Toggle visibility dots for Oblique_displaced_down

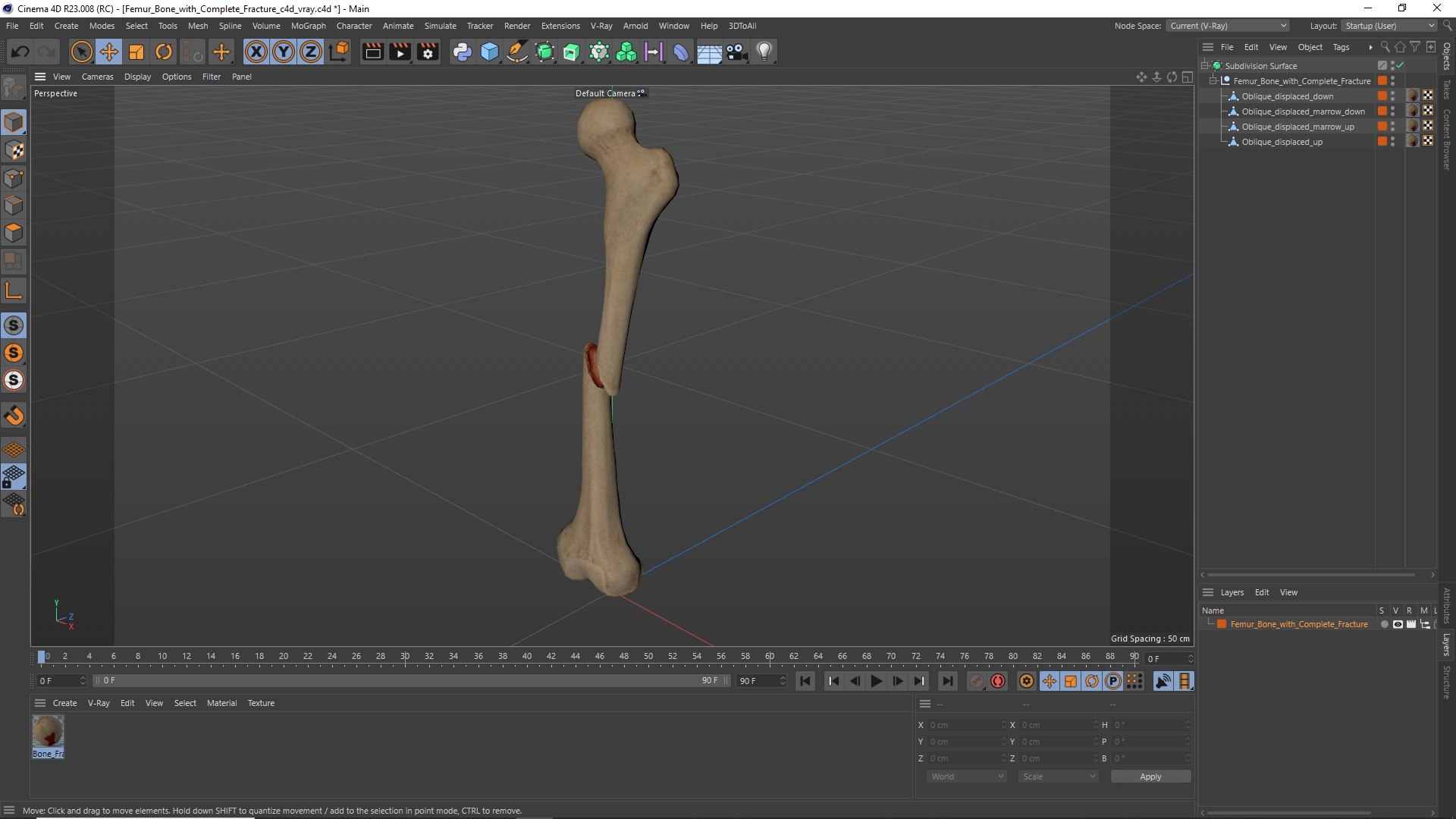click(1393, 96)
